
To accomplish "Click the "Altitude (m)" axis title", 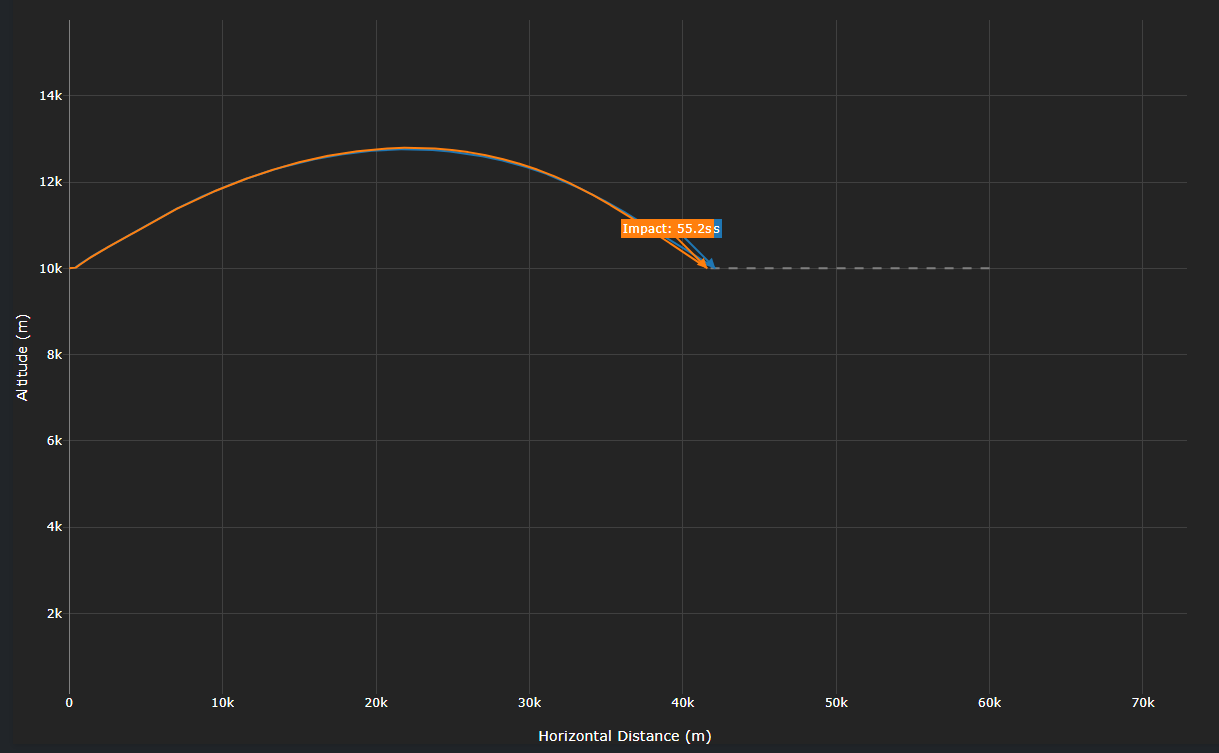I will click(23, 355).
